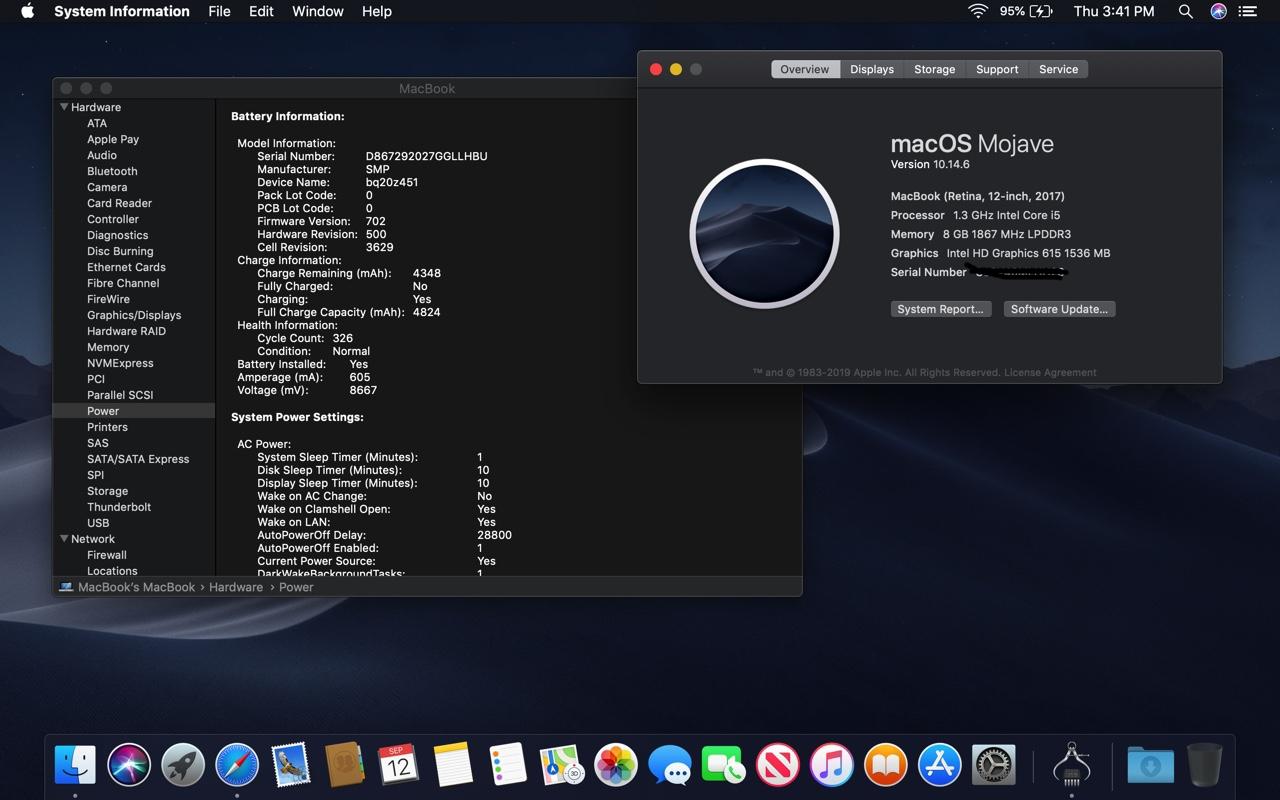Open the Notes app in Dock
This screenshot has height=800, width=1280.
pos(453,766)
